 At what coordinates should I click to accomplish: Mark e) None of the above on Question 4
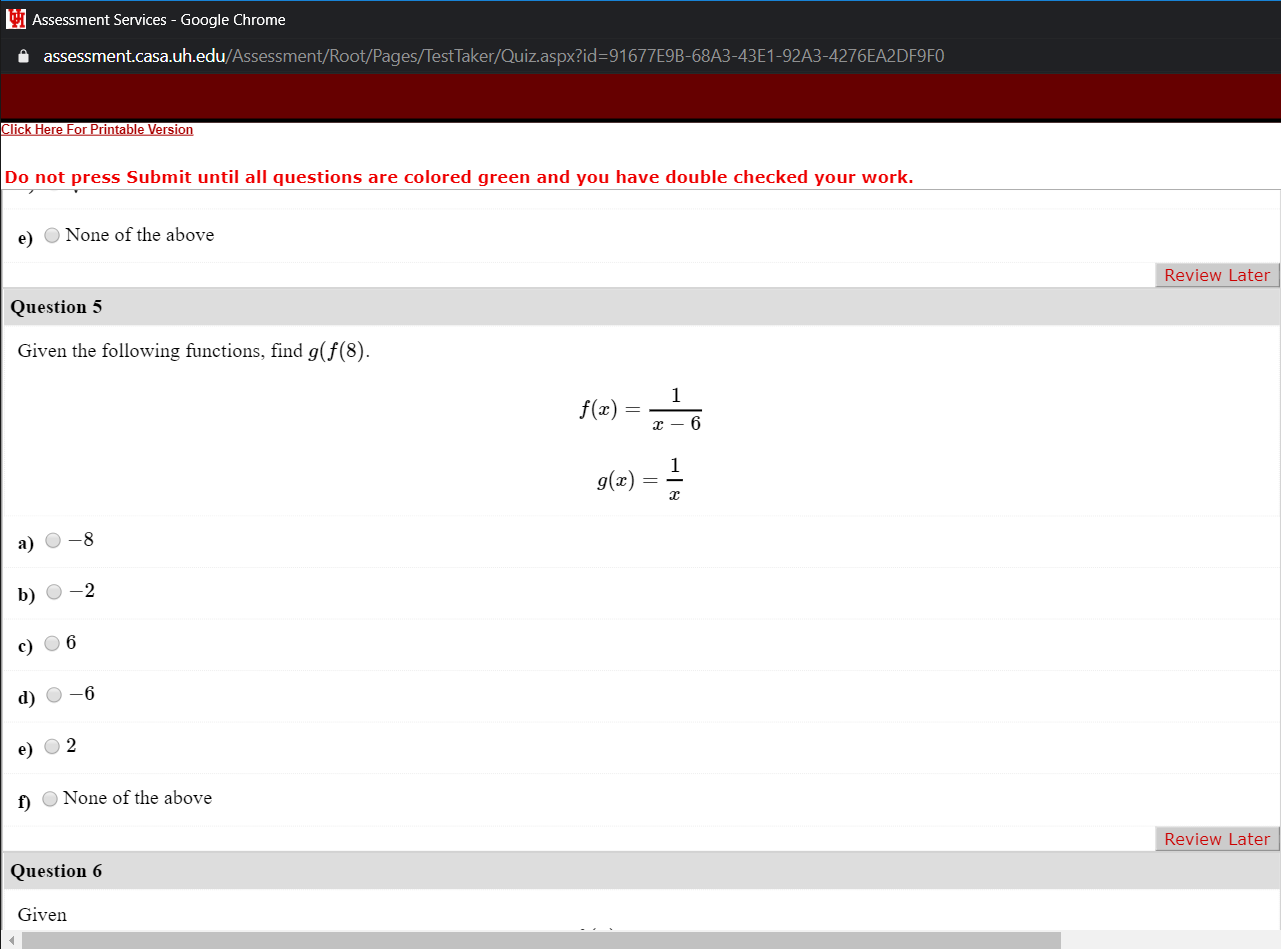coord(51,235)
